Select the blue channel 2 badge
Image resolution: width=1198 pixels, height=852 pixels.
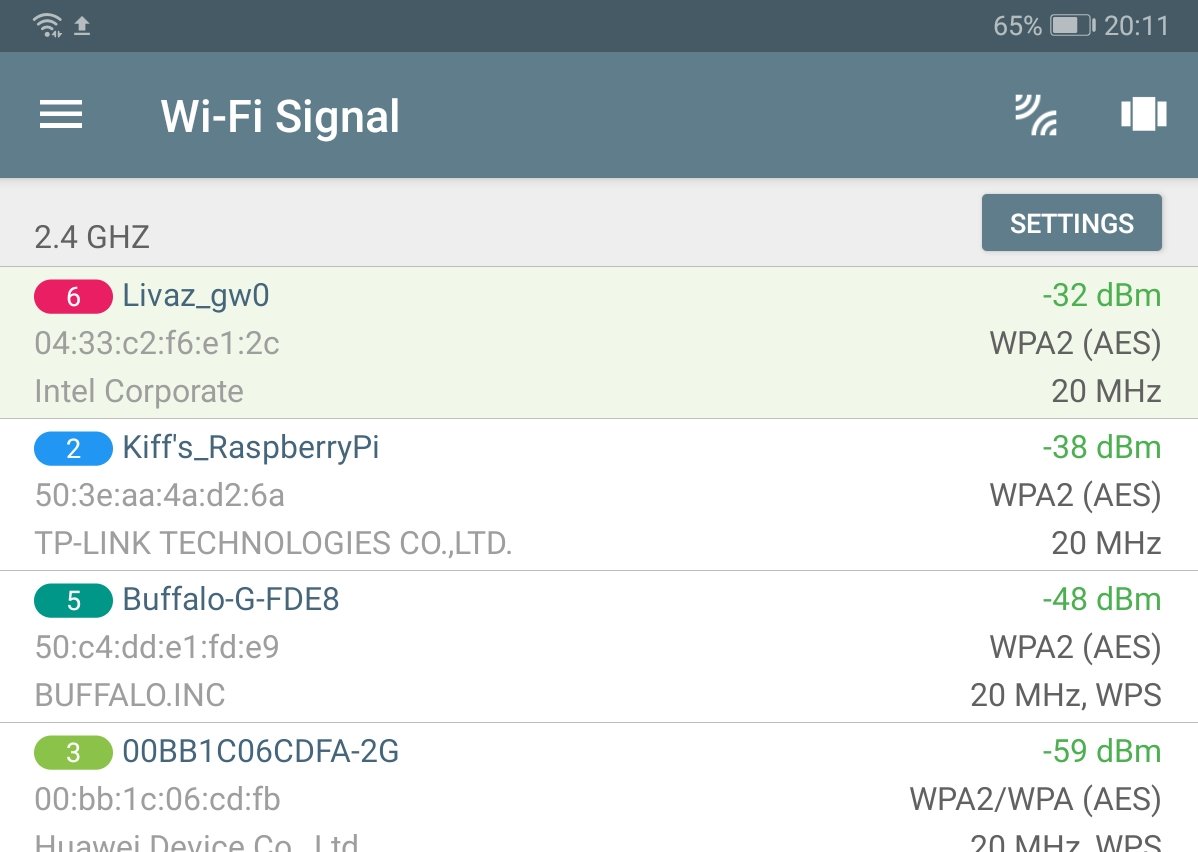pos(73,449)
